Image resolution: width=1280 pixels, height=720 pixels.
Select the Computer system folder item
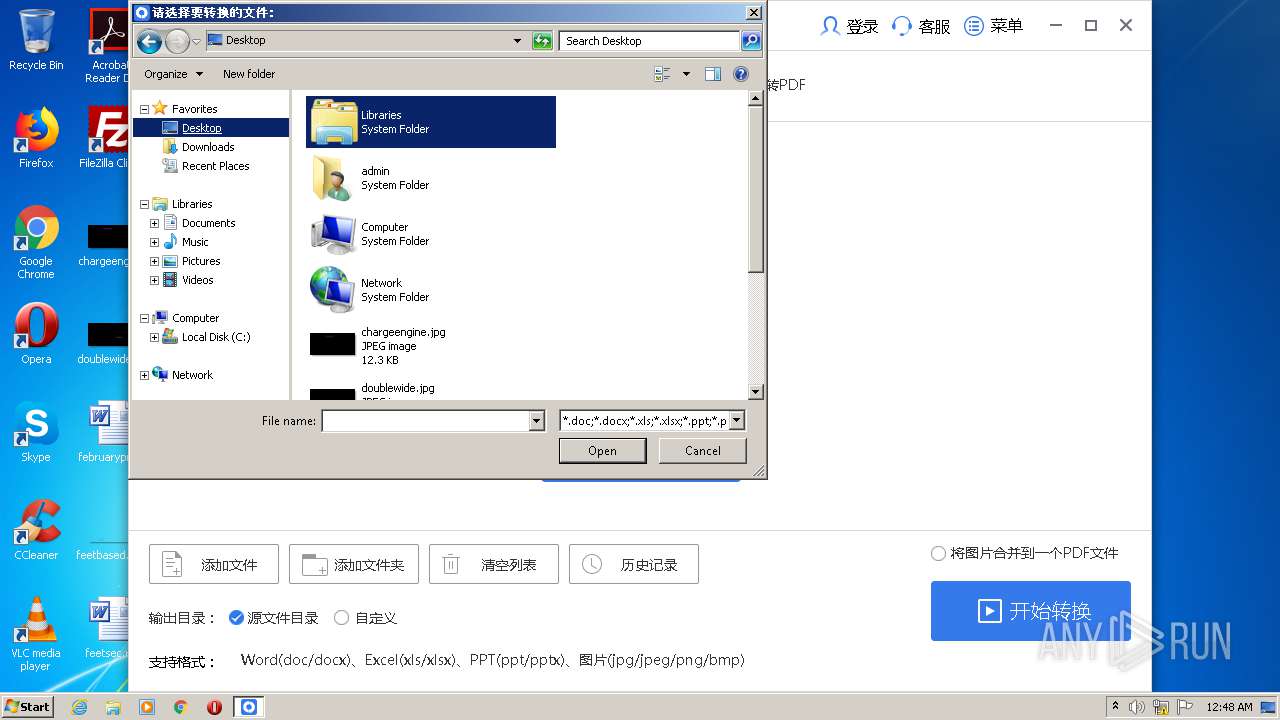[431, 234]
